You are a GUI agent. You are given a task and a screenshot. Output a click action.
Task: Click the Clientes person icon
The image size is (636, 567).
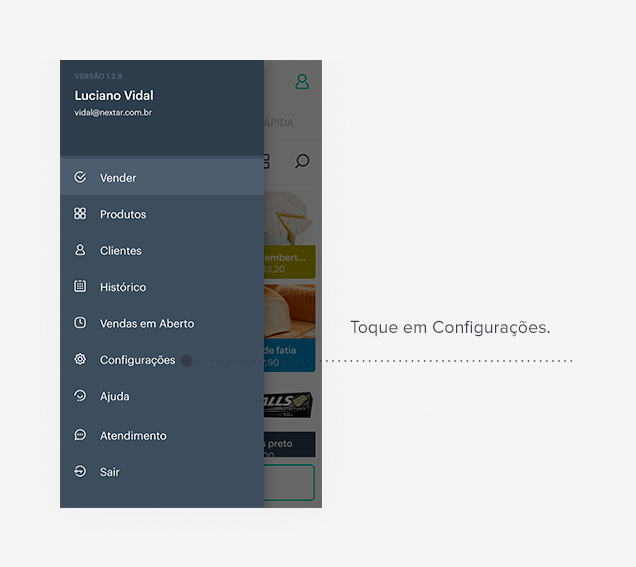pos(80,250)
